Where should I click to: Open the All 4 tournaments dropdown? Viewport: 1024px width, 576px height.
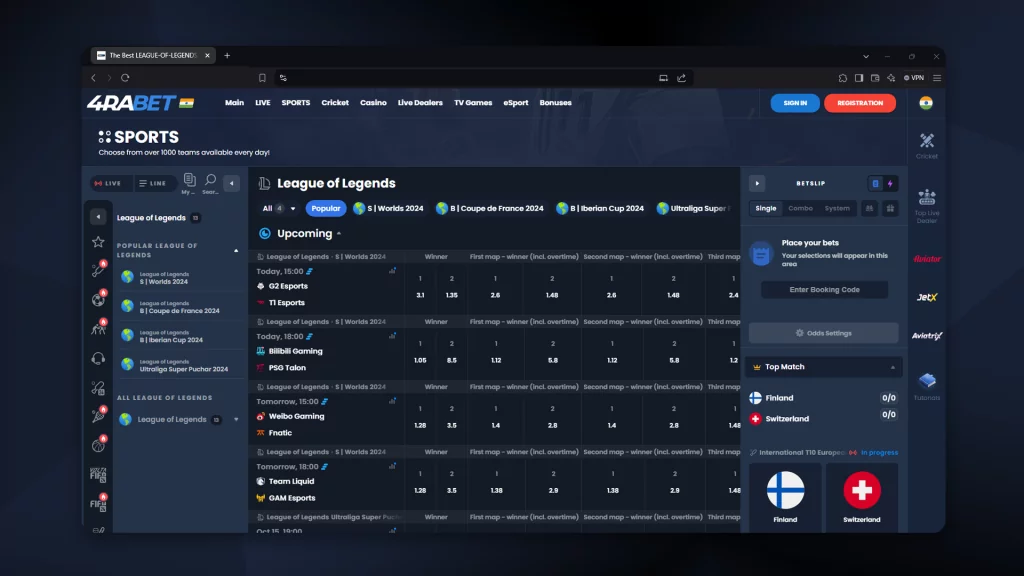279,208
